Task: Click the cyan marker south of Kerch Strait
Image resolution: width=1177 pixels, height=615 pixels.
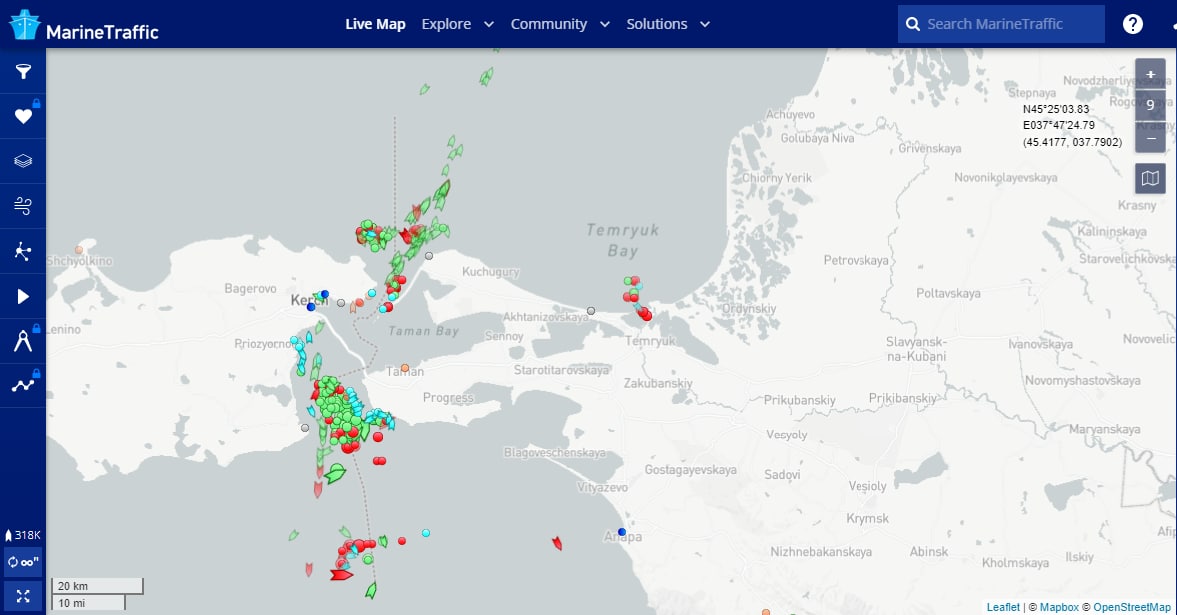Action: (x=426, y=532)
